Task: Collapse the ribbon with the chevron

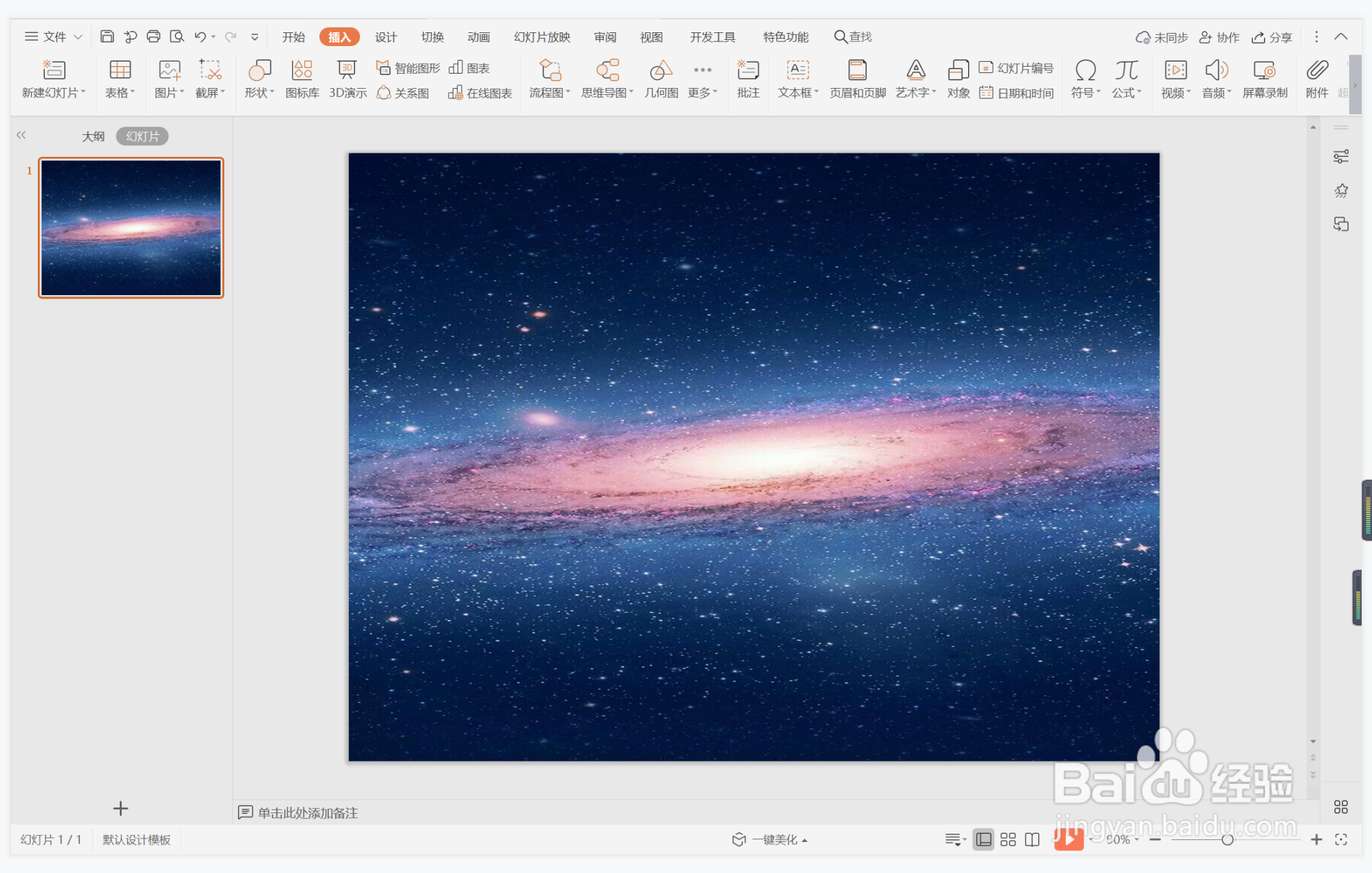Action: click(1341, 36)
